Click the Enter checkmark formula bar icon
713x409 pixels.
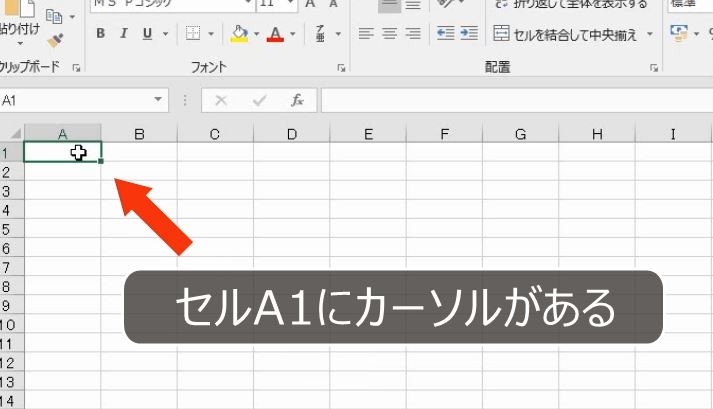[259, 100]
